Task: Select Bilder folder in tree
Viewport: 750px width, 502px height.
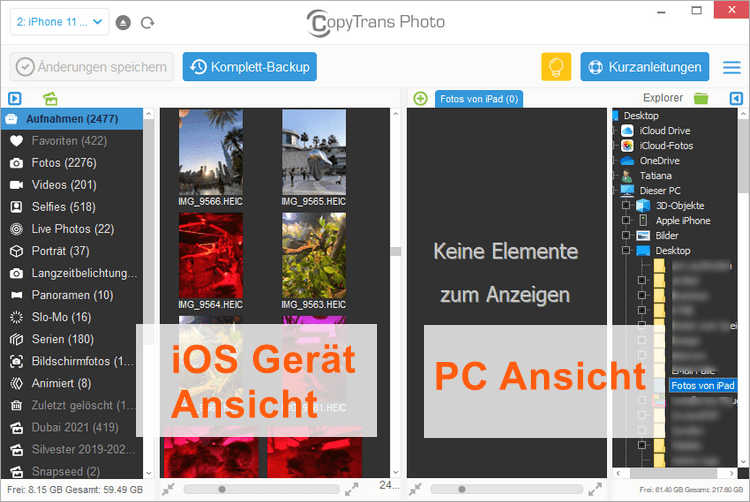Action: coord(667,235)
